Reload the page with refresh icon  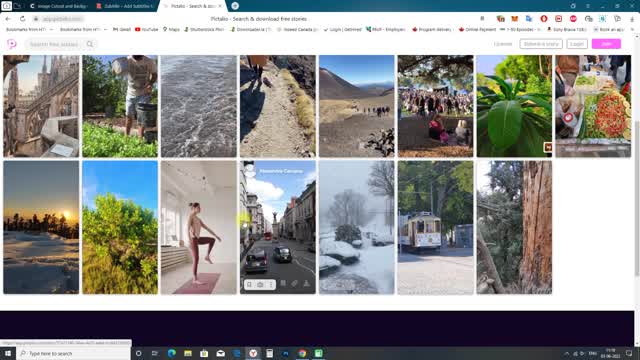[x=22, y=19]
